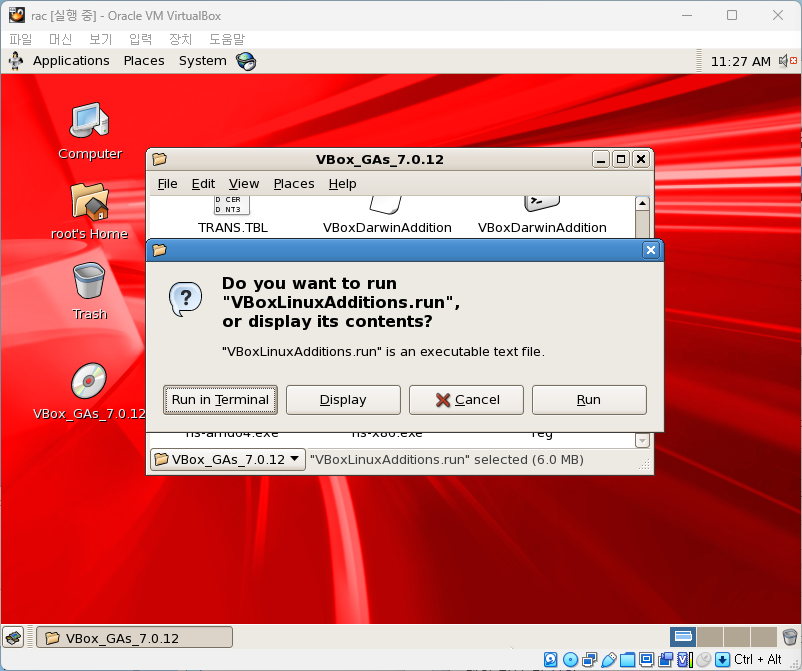This screenshot has width=802, height=671.
Task: Click the VirtualBox CPU virtualization indicator
Action: pyautogui.click(x=685, y=660)
